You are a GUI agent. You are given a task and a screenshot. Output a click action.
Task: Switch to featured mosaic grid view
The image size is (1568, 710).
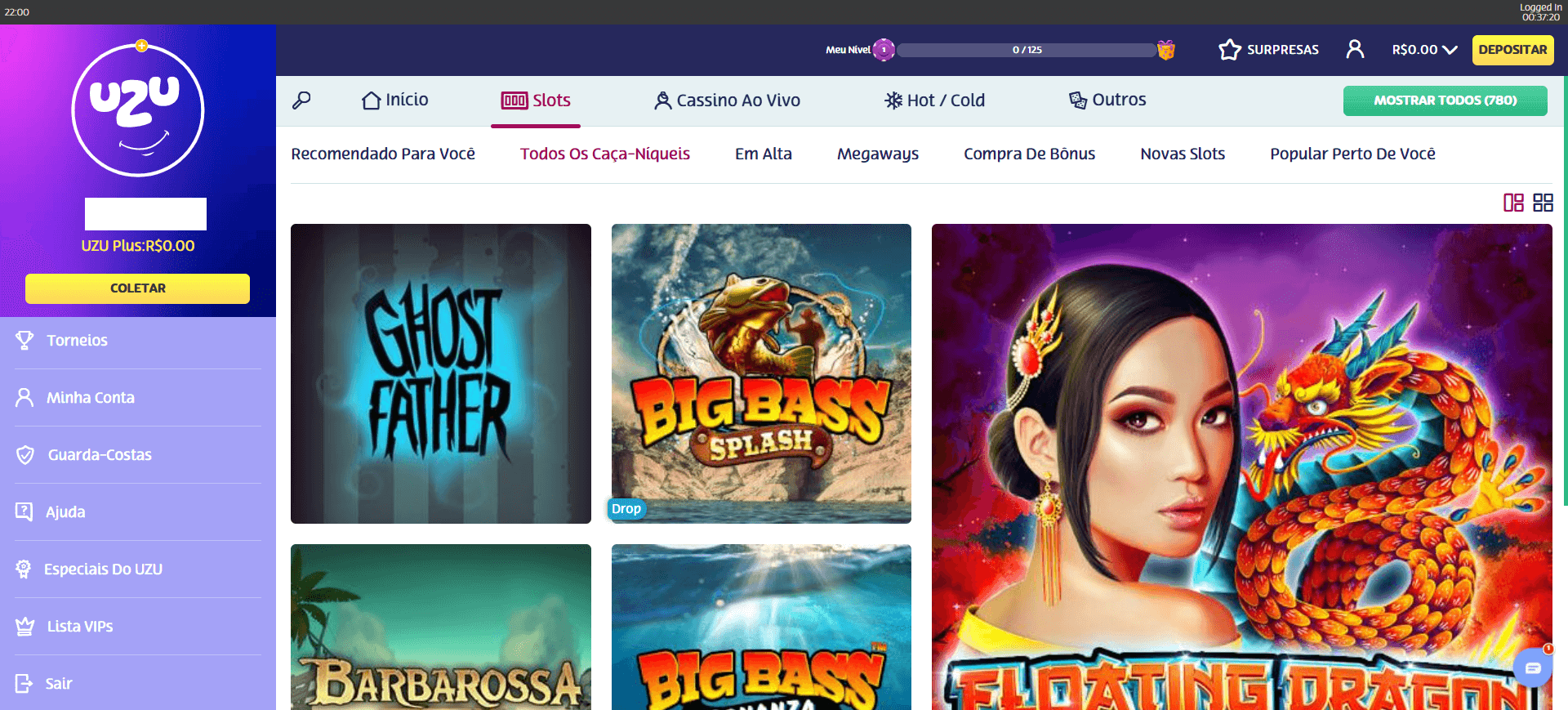(1513, 203)
